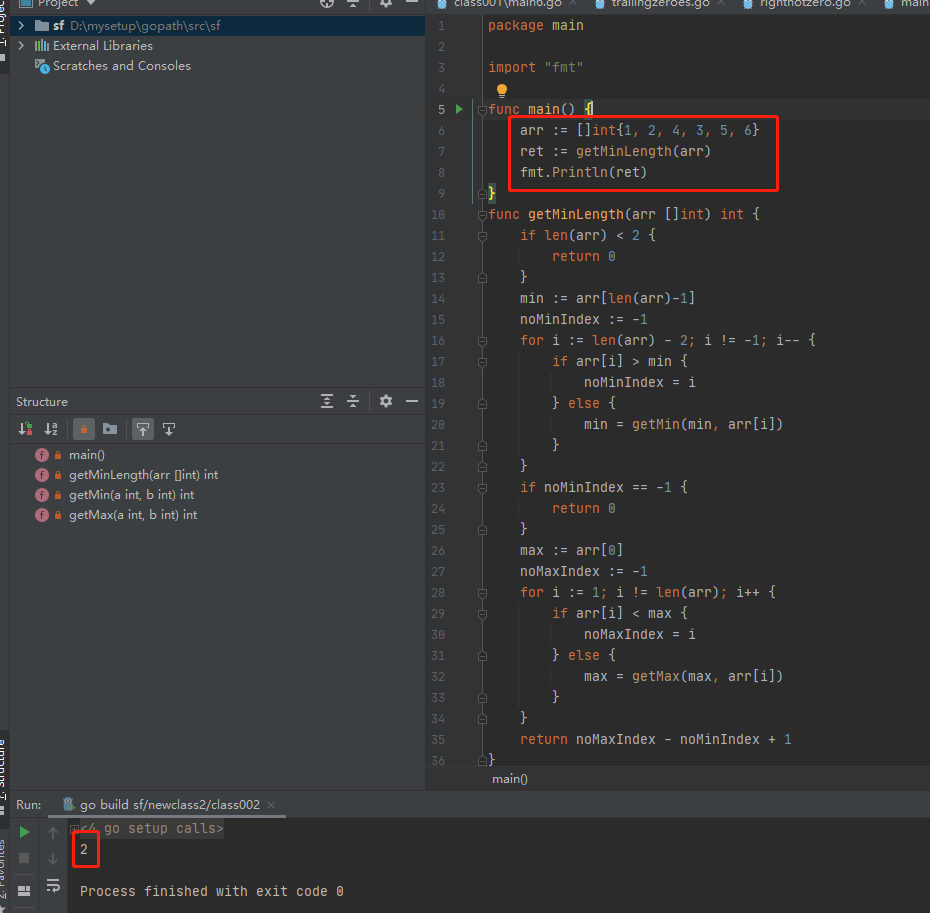
Task: Click line number 35 in gutter
Action: tap(438, 740)
